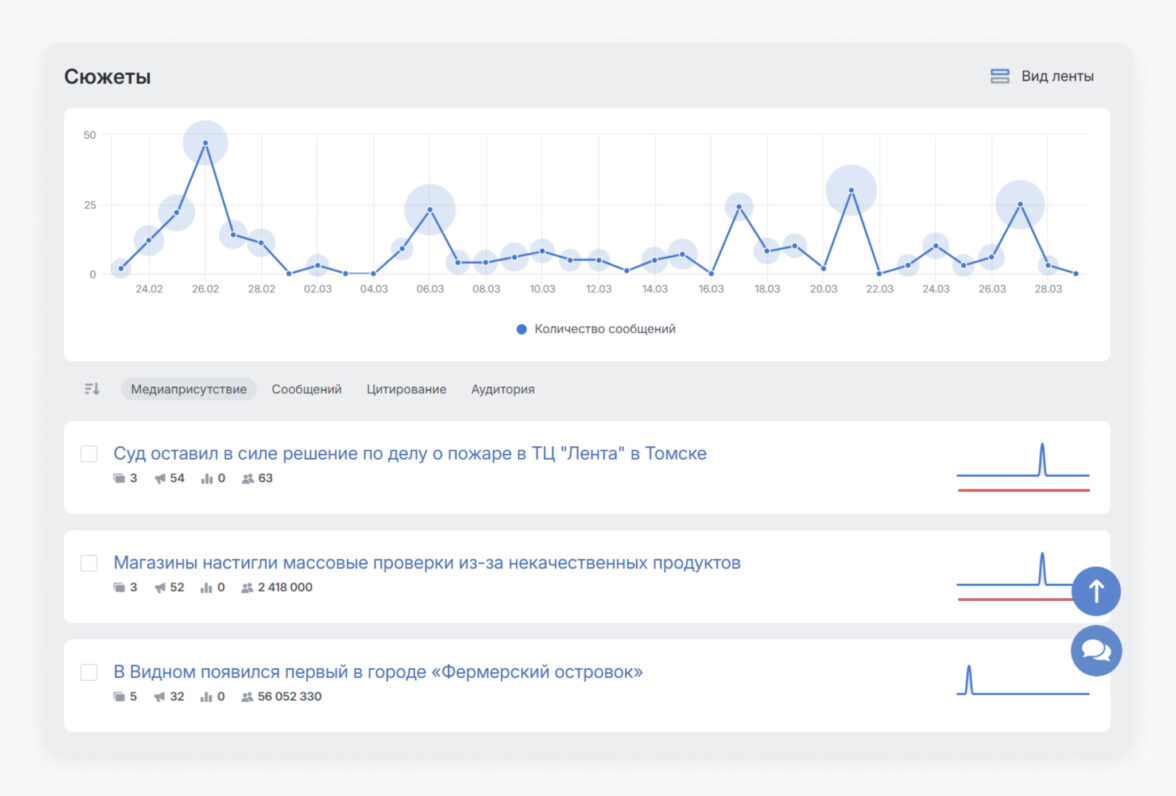Click the messages megaphone icon showing 54
Viewport: 1176px width, 796px height.
pyautogui.click(x=160, y=478)
